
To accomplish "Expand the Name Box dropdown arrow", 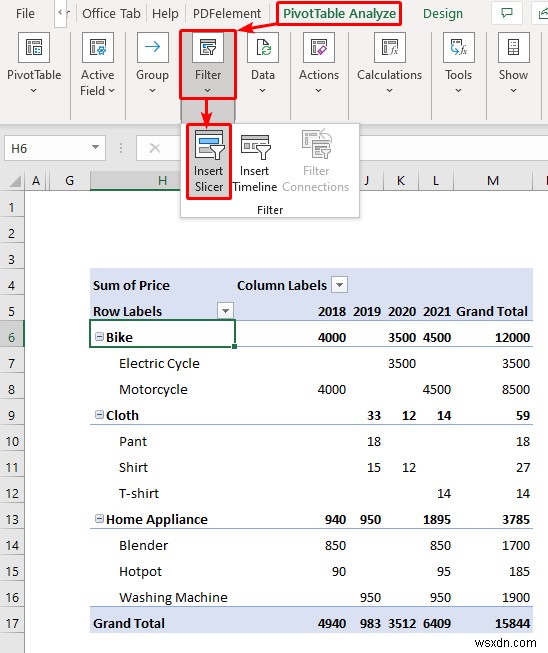I will 95,147.
